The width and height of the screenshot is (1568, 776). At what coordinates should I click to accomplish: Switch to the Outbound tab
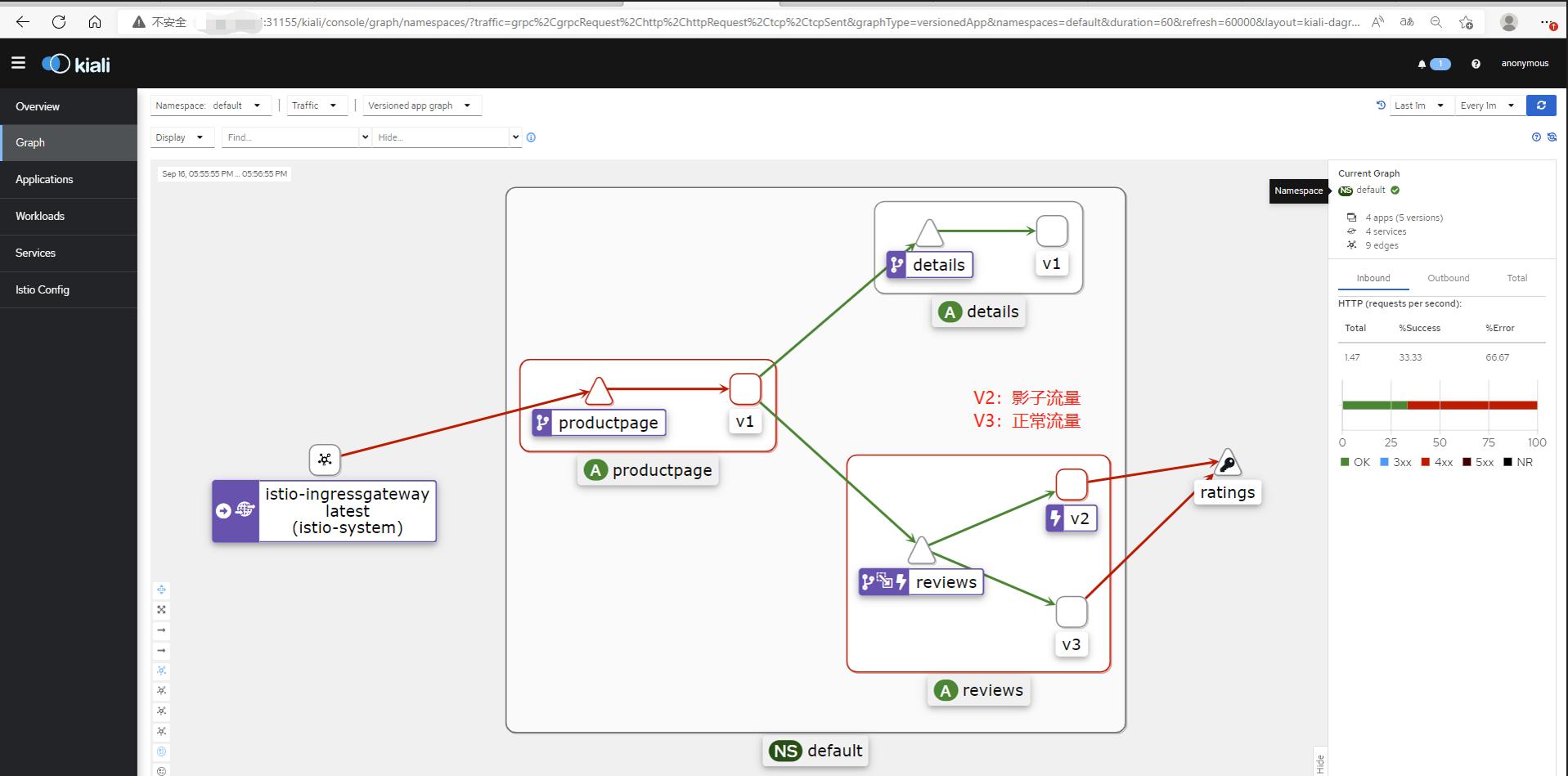tap(1449, 278)
